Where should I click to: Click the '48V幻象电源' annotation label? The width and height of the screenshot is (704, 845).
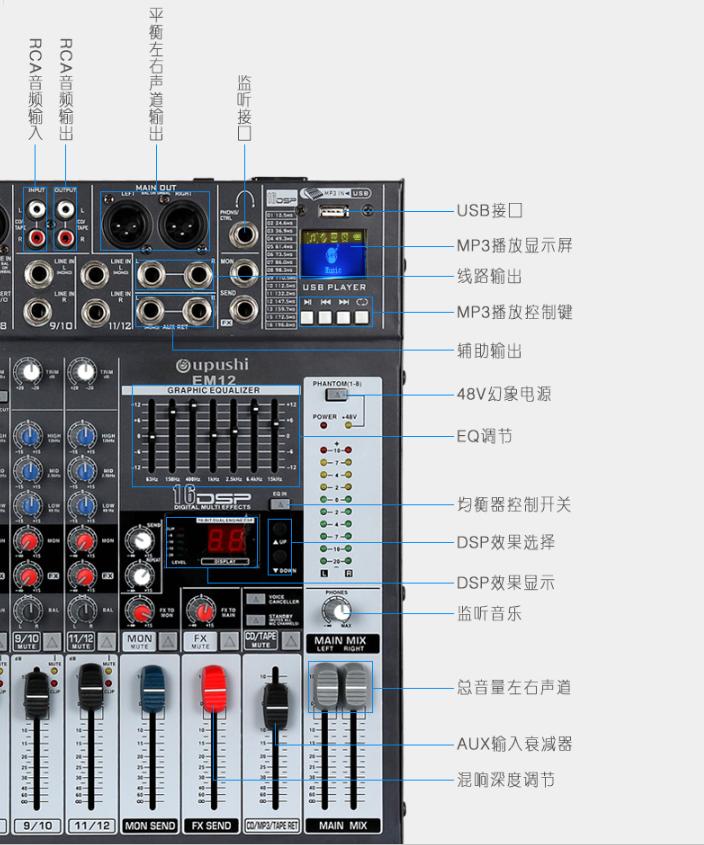point(504,394)
